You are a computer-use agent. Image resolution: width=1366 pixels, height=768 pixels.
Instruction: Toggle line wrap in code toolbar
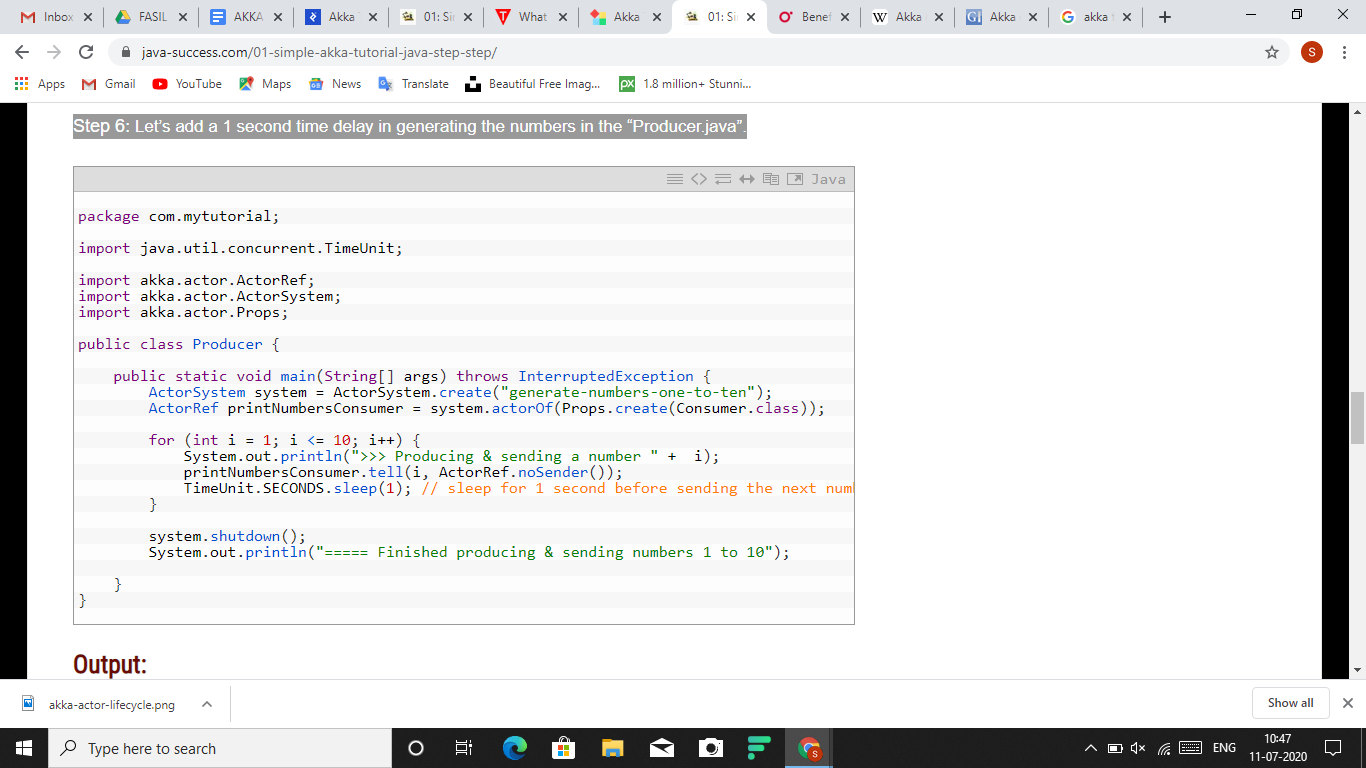click(x=722, y=179)
